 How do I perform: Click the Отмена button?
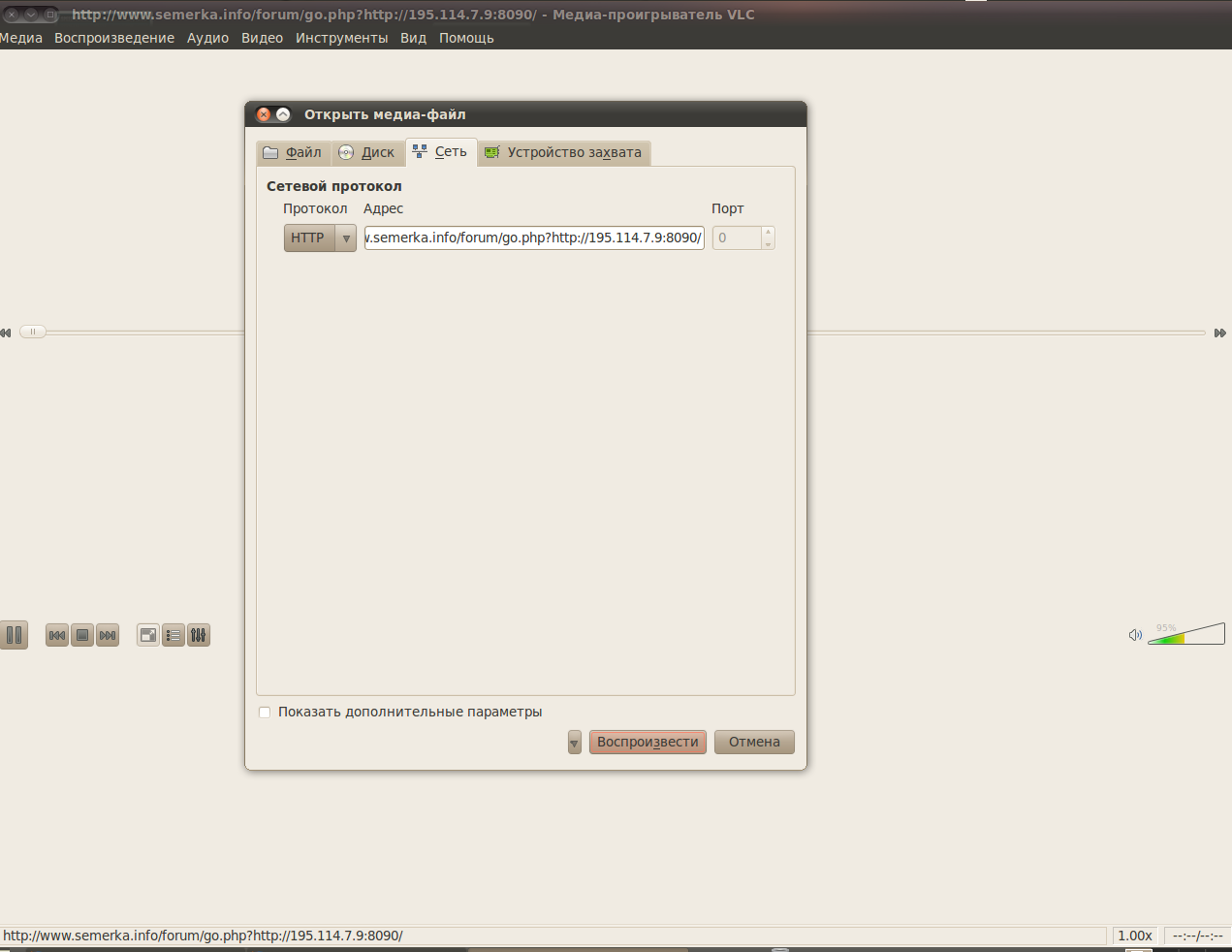pyautogui.click(x=754, y=742)
